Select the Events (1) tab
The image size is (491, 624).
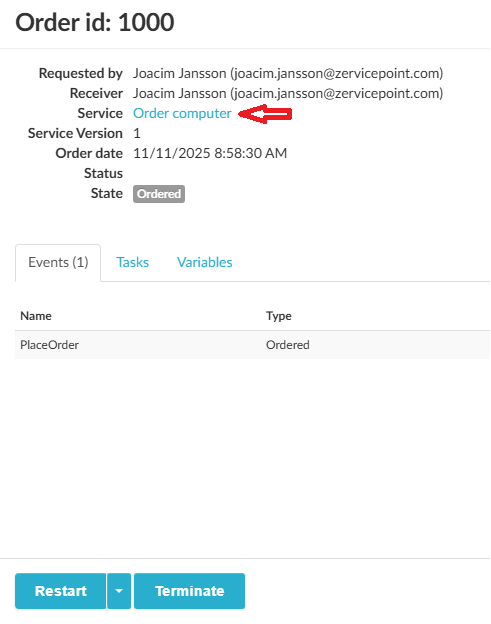click(x=58, y=263)
